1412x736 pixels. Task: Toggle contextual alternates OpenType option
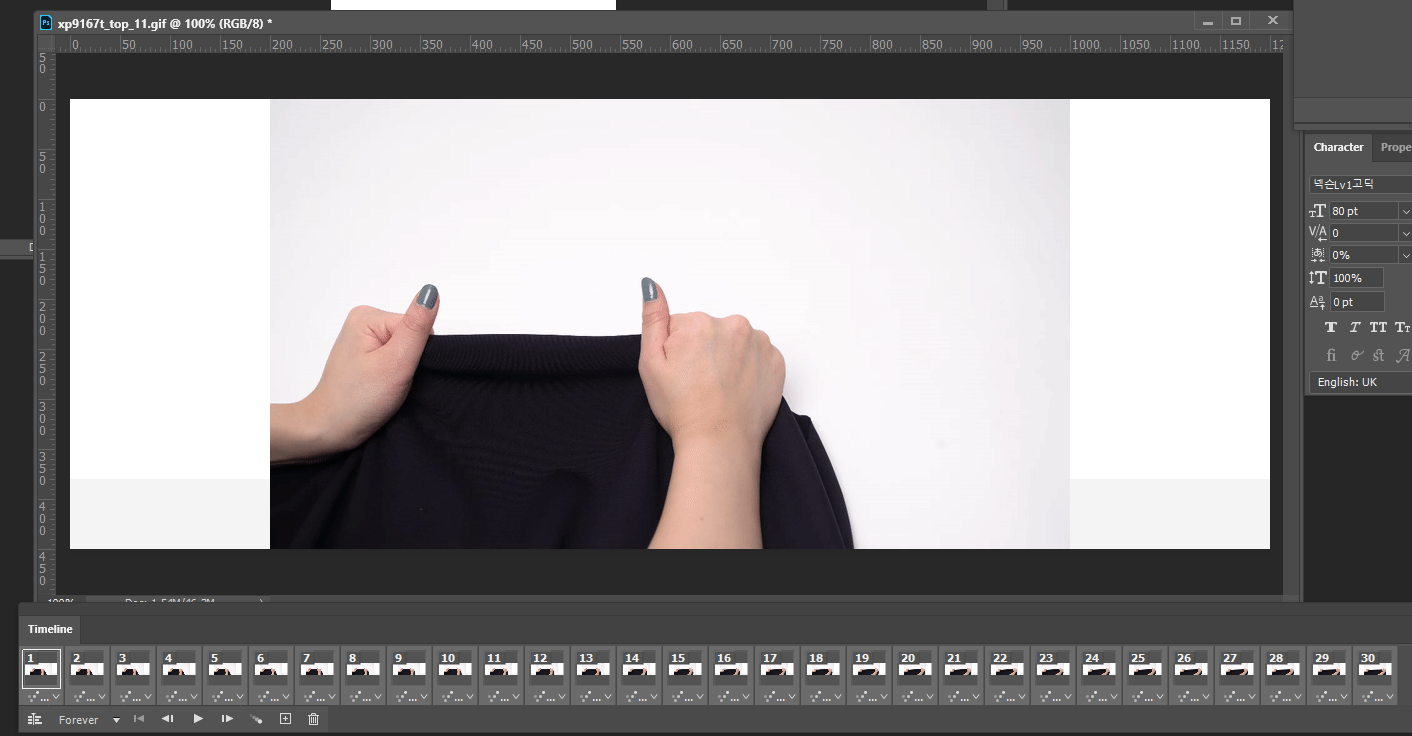[1356, 355]
